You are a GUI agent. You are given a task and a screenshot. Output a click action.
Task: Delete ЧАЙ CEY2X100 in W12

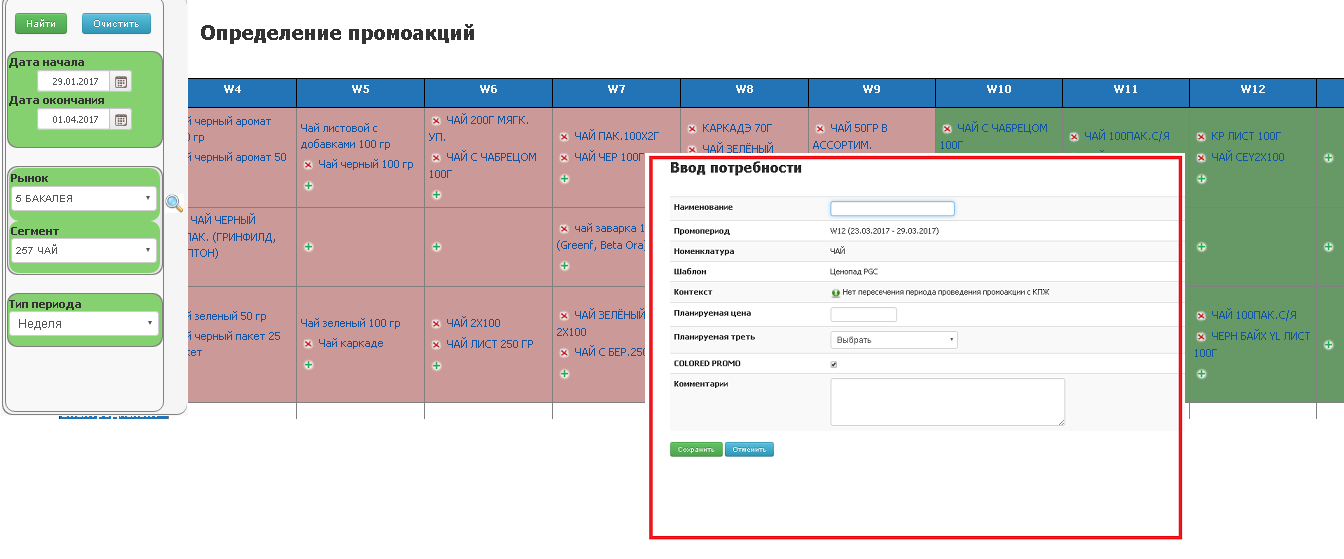click(1201, 158)
